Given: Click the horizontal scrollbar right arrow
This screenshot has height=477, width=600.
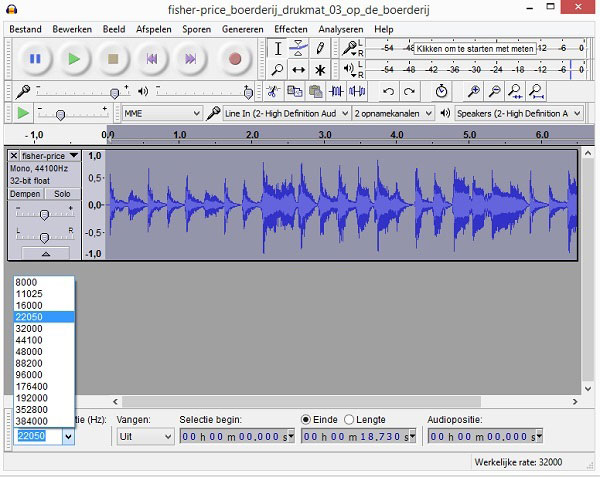Looking at the screenshot, I should tap(575, 402).
